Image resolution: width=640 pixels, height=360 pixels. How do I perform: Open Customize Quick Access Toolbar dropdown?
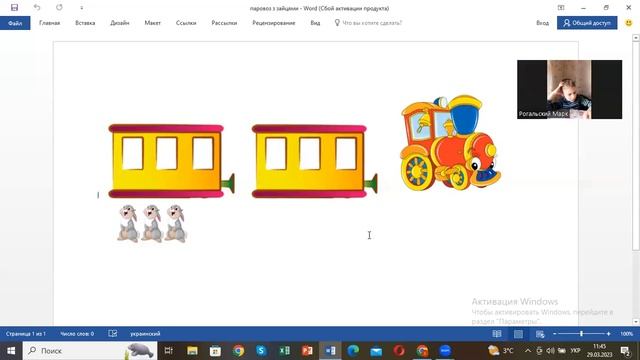point(82,8)
